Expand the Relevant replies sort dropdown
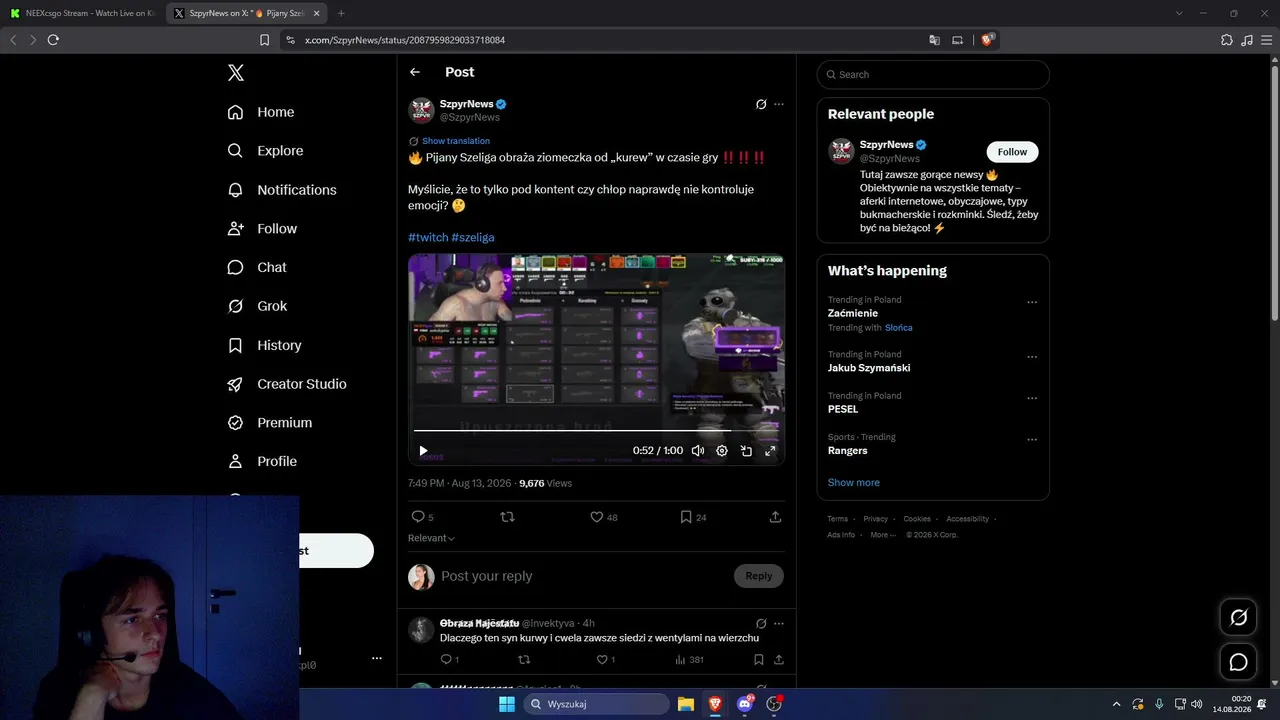This screenshot has width=1280, height=720. (431, 538)
